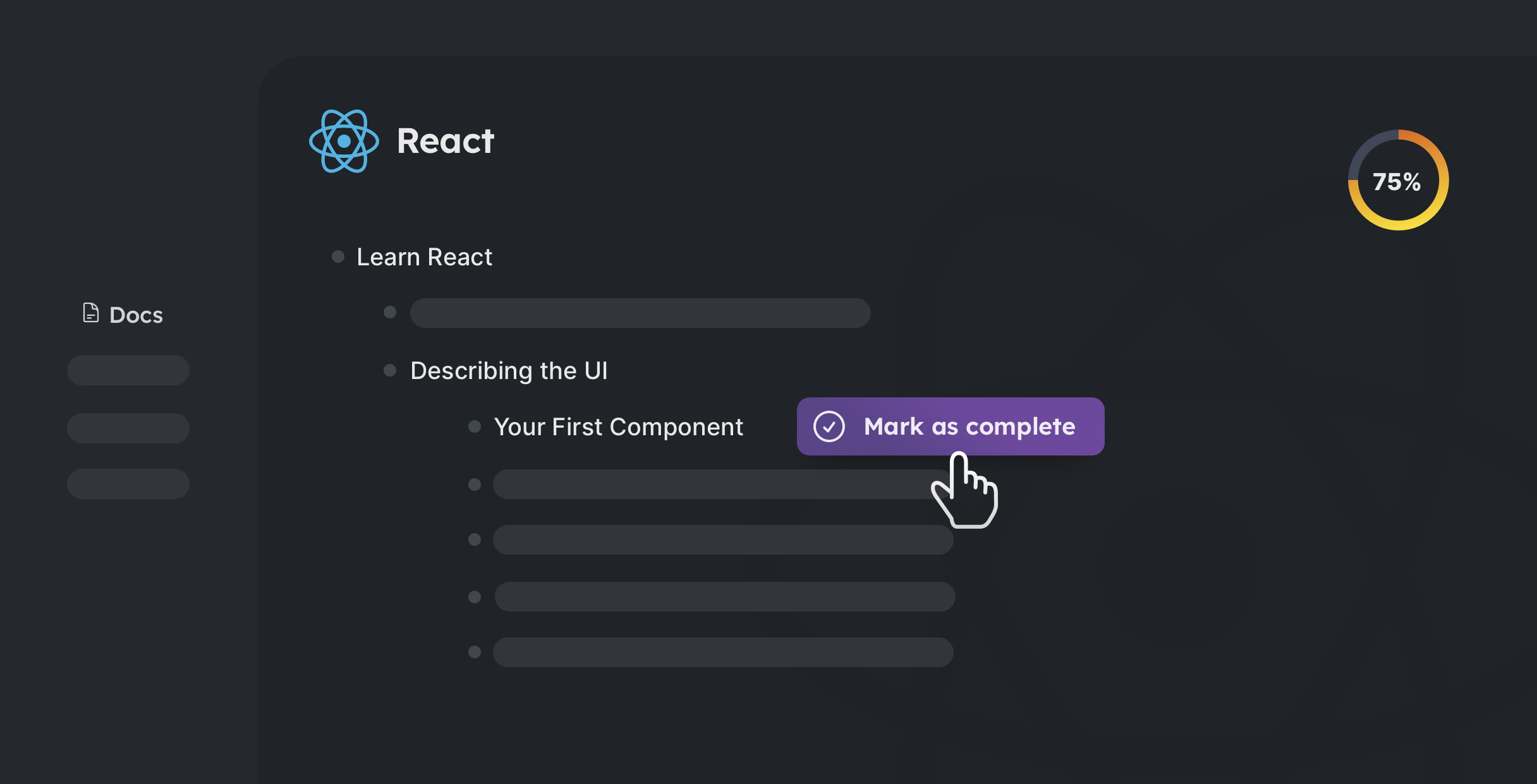Click the bottom-most placeholder bar in the list
This screenshot has width=1537, height=784.
click(723, 652)
